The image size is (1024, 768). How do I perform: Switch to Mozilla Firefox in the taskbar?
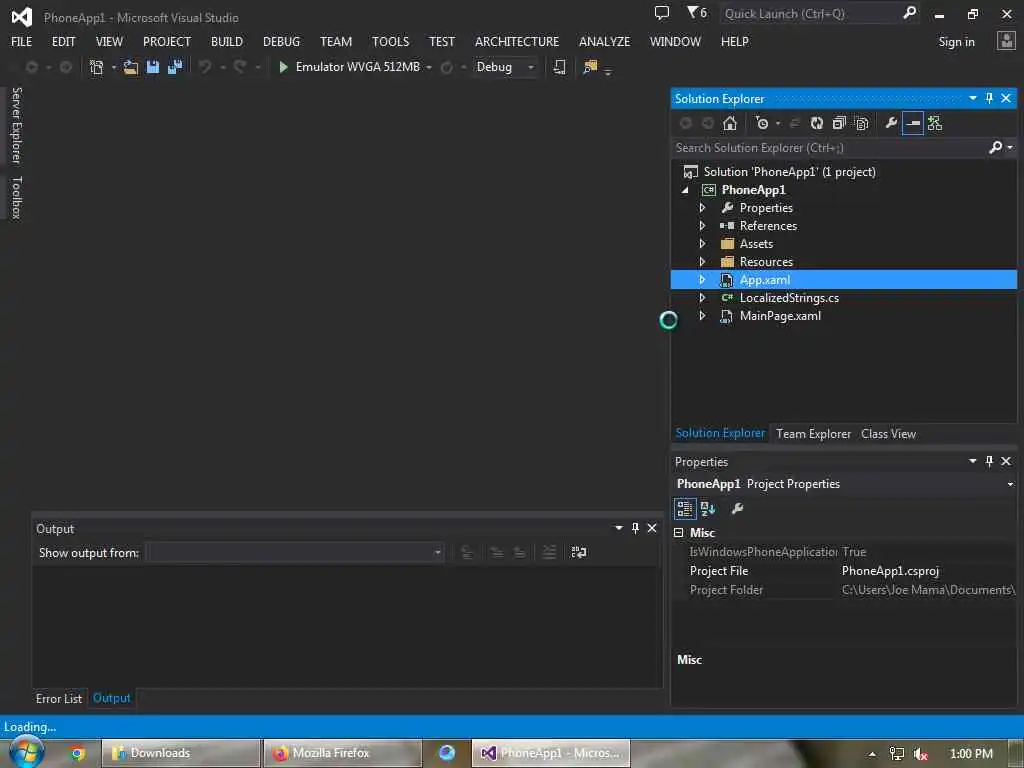coord(342,754)
